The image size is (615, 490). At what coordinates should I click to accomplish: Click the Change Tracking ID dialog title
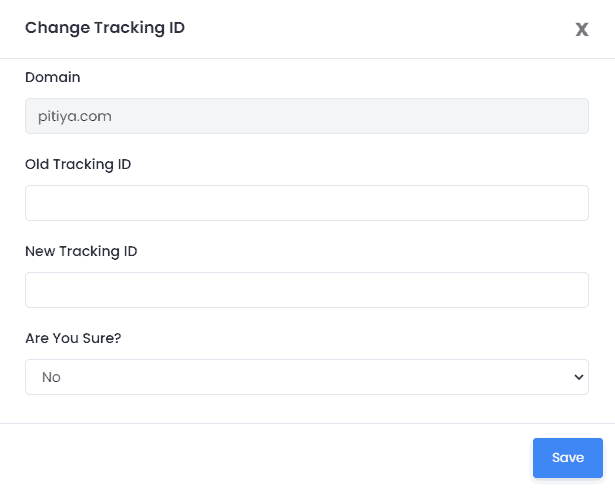point(105,28)
